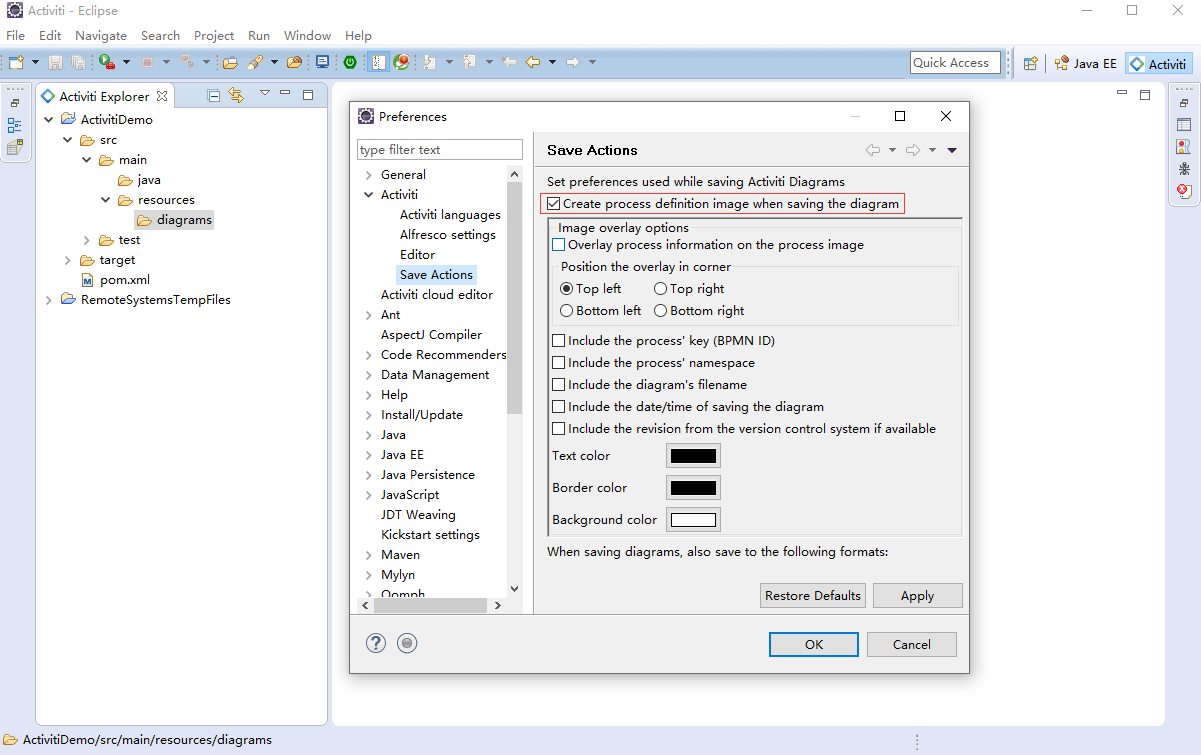Click the Forward navigation arrow in toolbar
The image size is (1201, 755).
[x=573, y=62]
